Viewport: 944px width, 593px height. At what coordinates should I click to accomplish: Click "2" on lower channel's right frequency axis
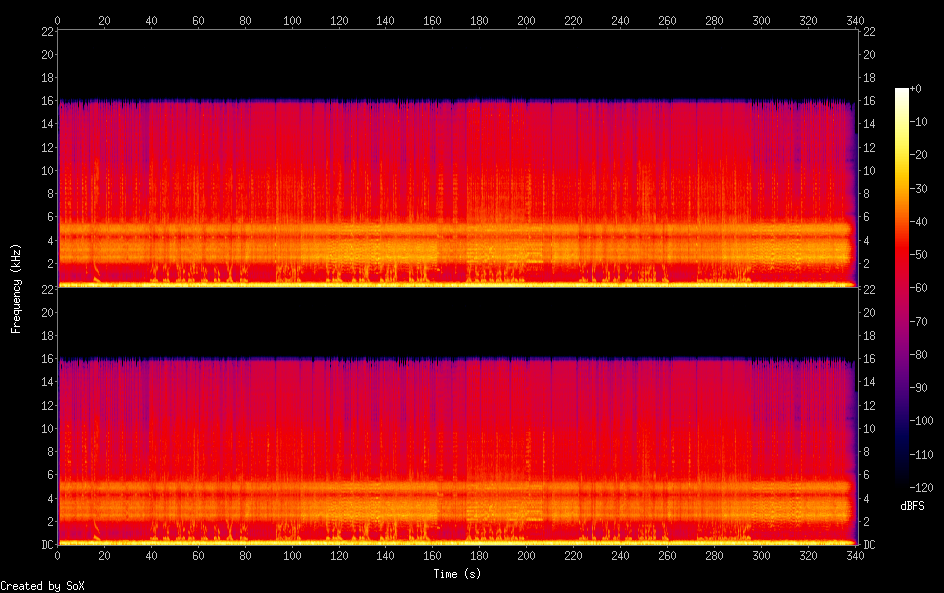coord(866,522)
